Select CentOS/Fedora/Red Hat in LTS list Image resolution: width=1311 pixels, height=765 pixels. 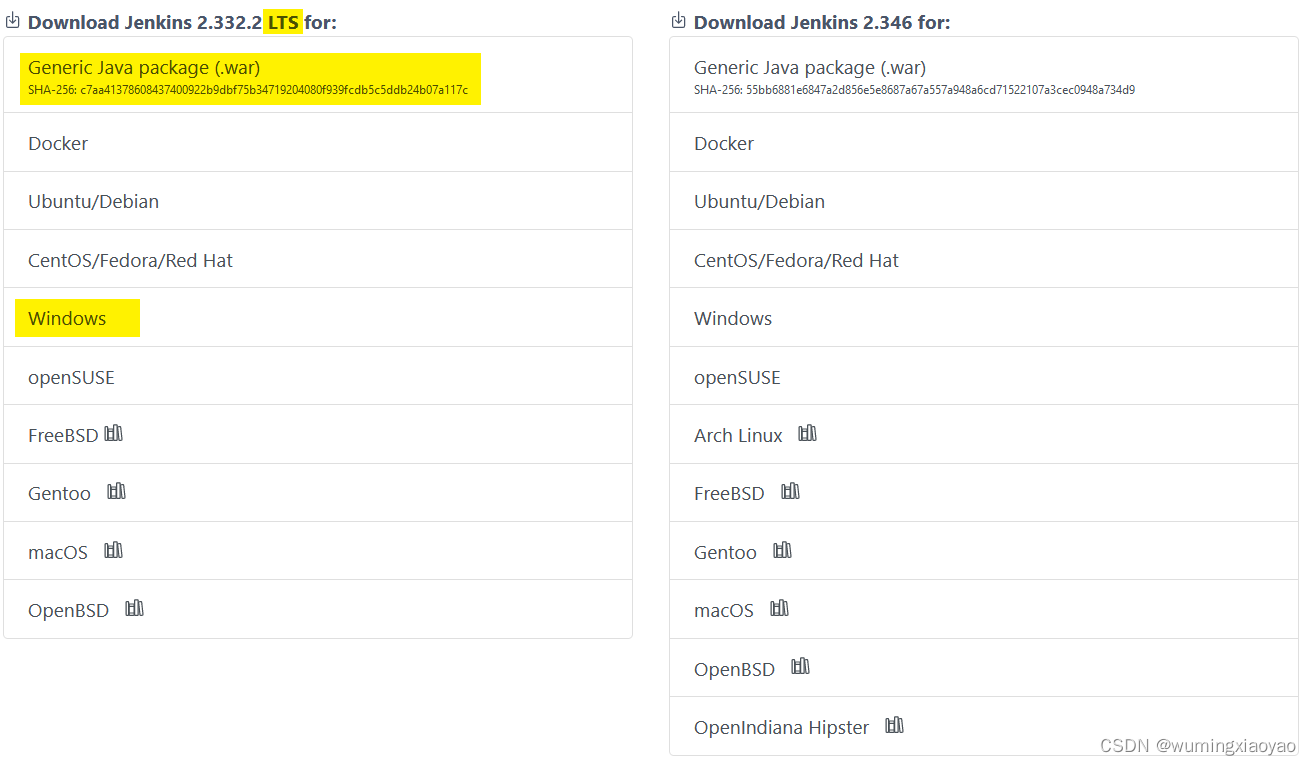point(318,260)
